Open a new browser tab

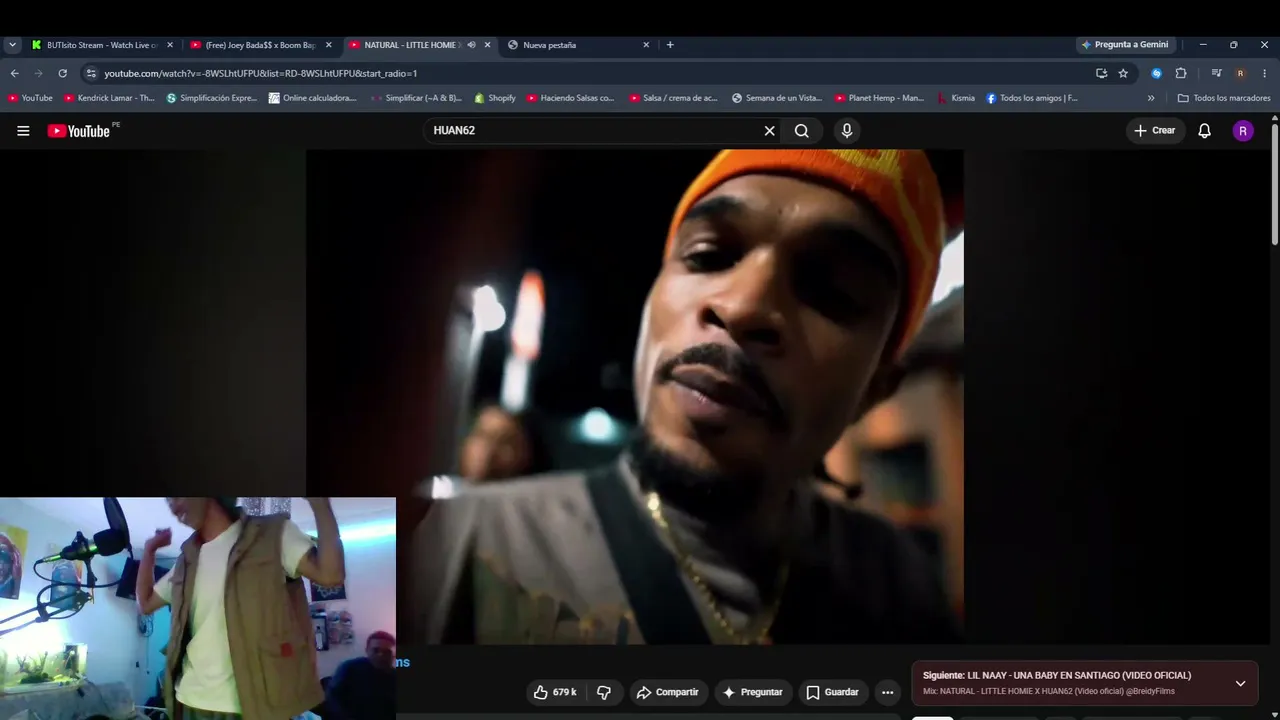point(670,45)
